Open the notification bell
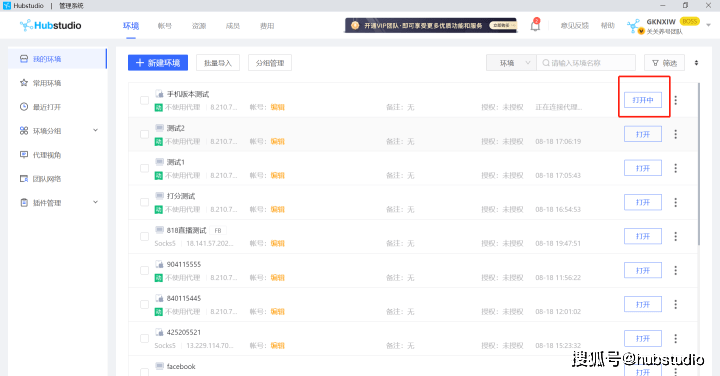 pos(535,25)
